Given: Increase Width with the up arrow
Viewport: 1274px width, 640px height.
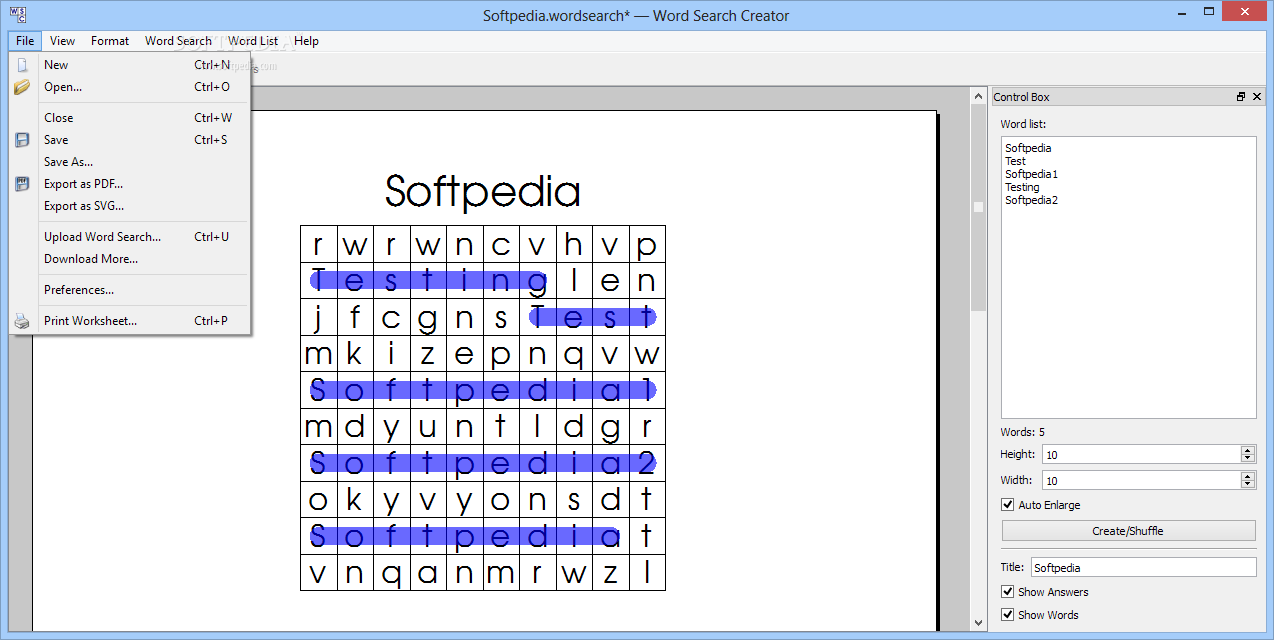Looking at the screenshot, I should 1247,476.
